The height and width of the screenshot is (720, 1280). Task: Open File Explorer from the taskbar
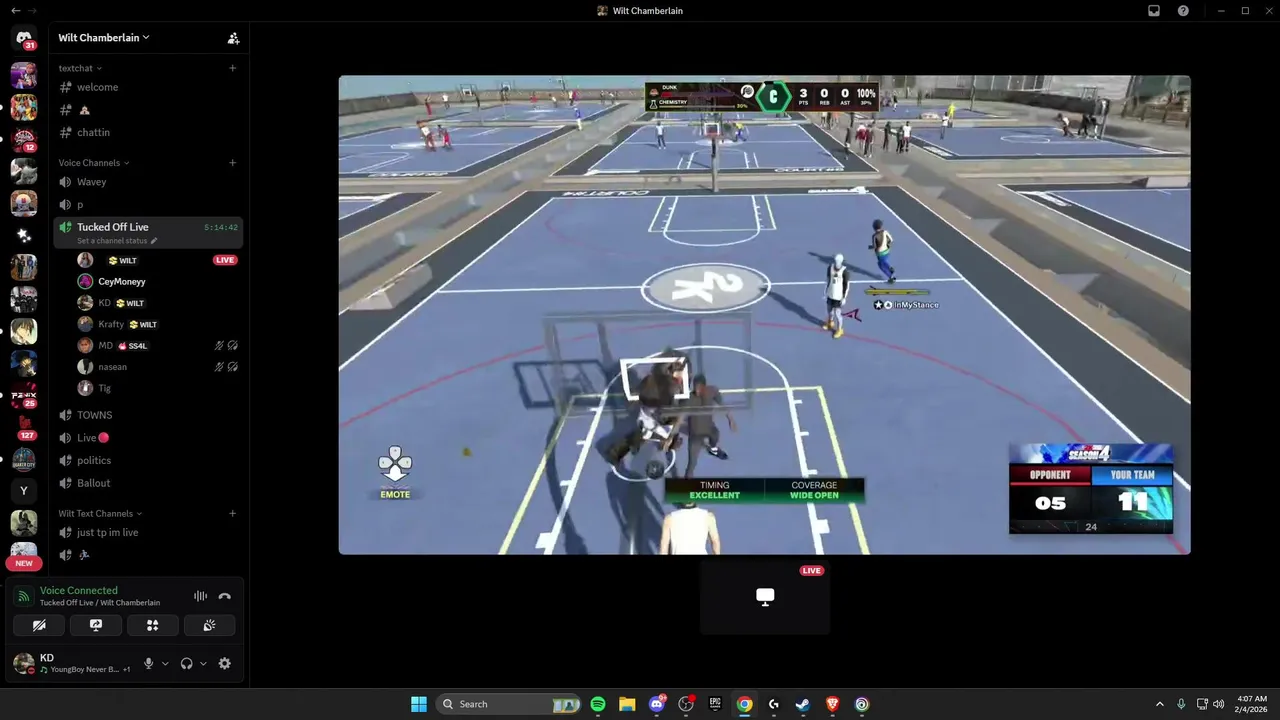627,704
